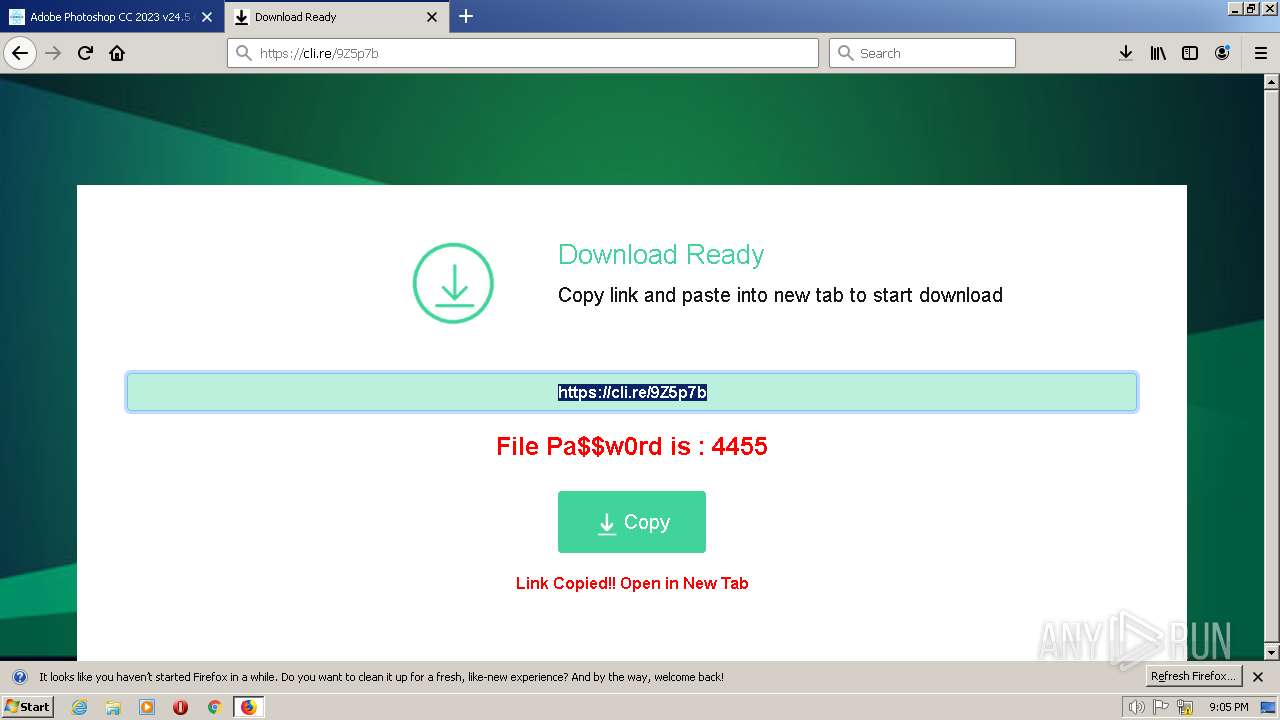Open the Action Center flag icon
Image resolution: width=1280 pixels, height=720 pixels.
tap(1161, 707)
